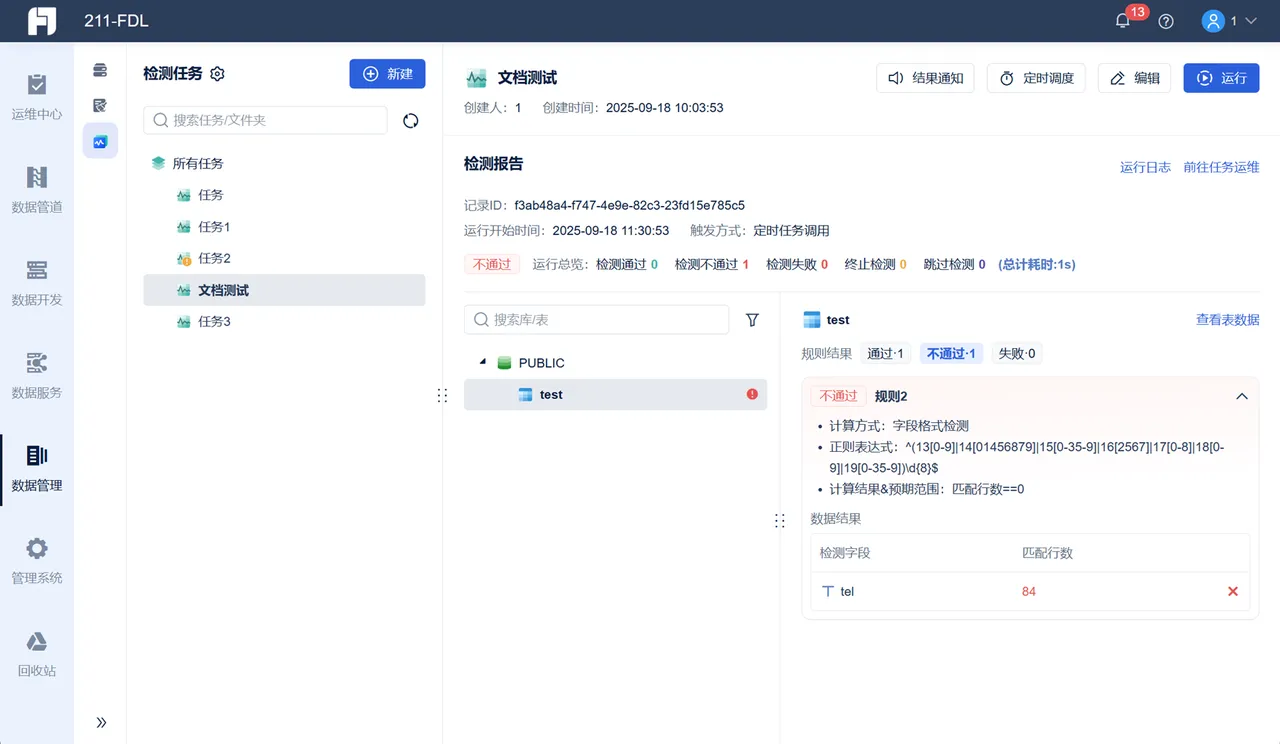1280x744 pixels.
Task: Click the FineDataLink logo icon
Action: 42,21
